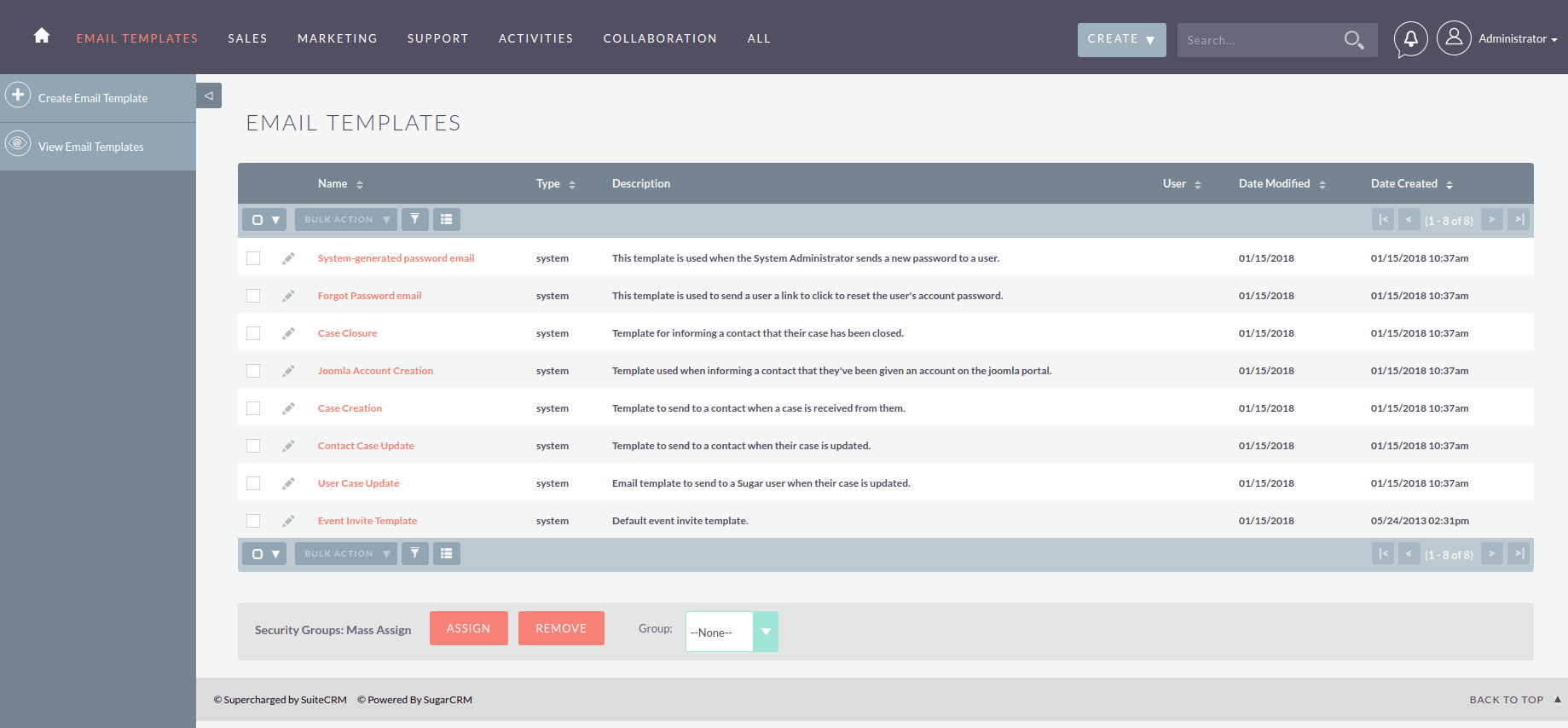
Task: Sort by Date Modified column header
Action: click(x=1282, y=183)
